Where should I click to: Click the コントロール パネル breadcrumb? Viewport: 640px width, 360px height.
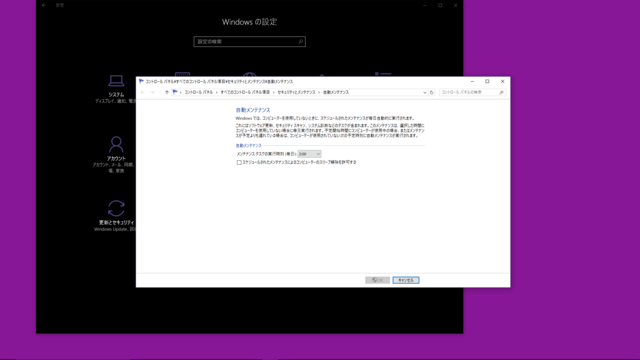[199, 93]
